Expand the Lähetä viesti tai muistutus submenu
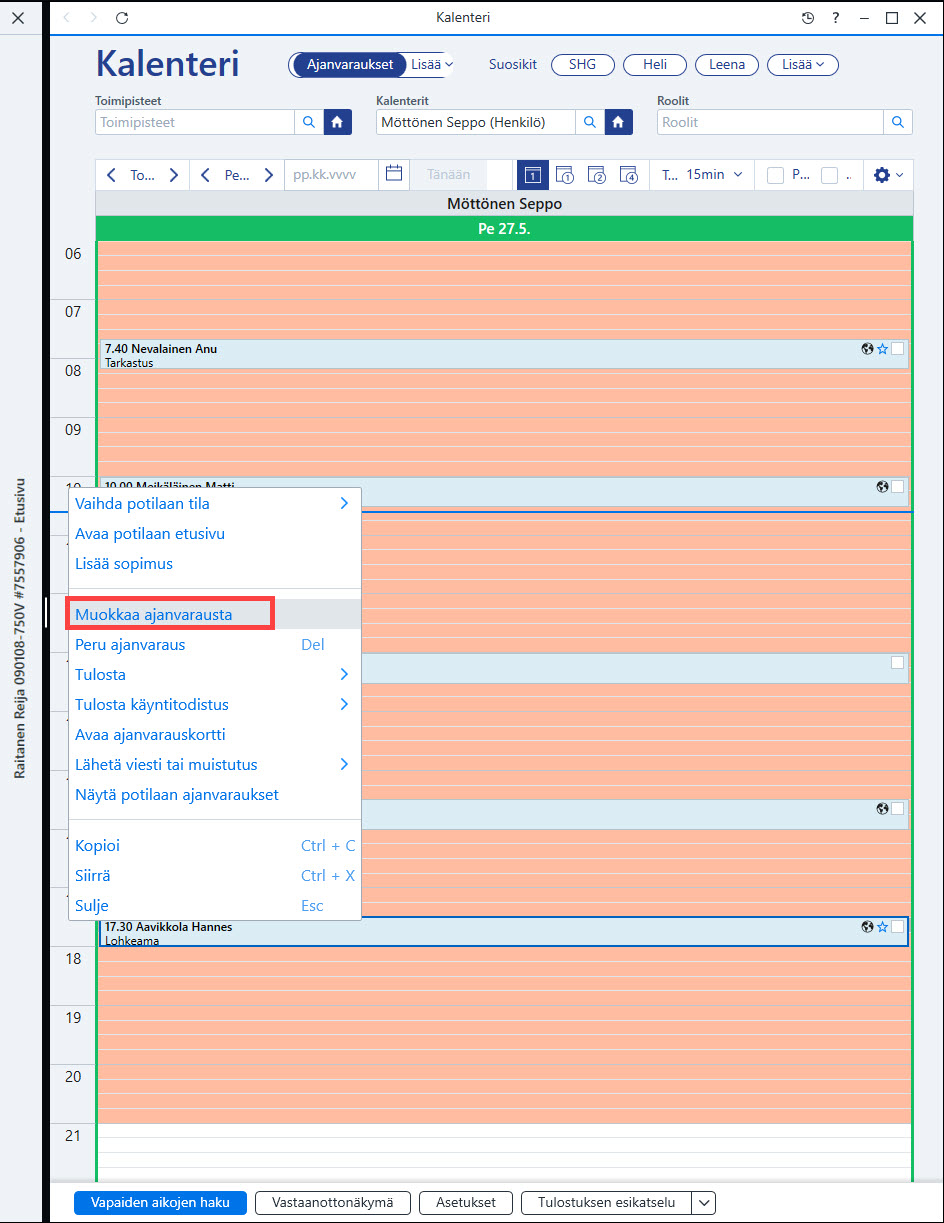Image resolution: width=944 pixels, height=1223 pixels. point(344,765)
